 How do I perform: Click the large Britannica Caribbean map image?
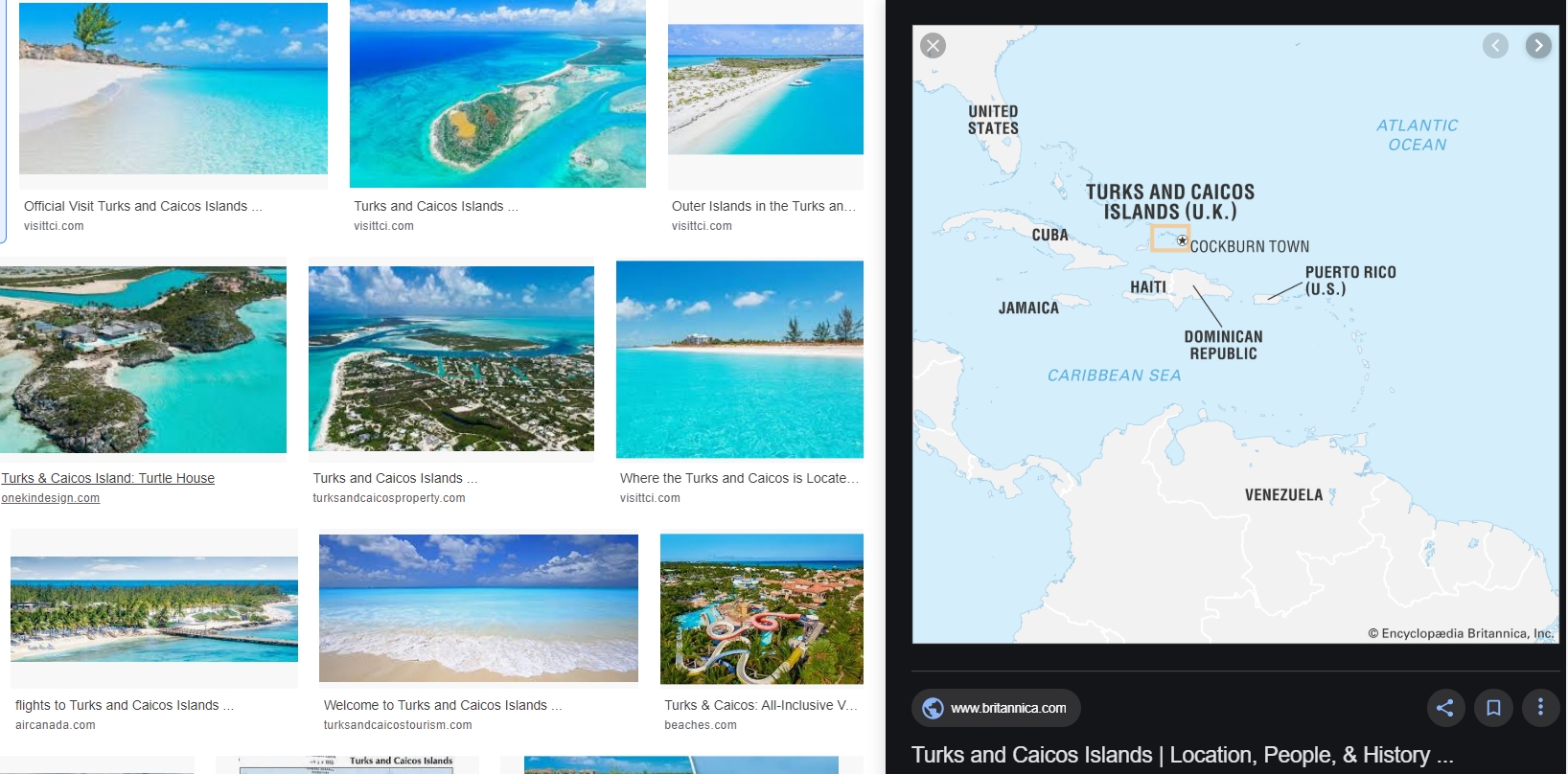click(x=1235, y=334)
